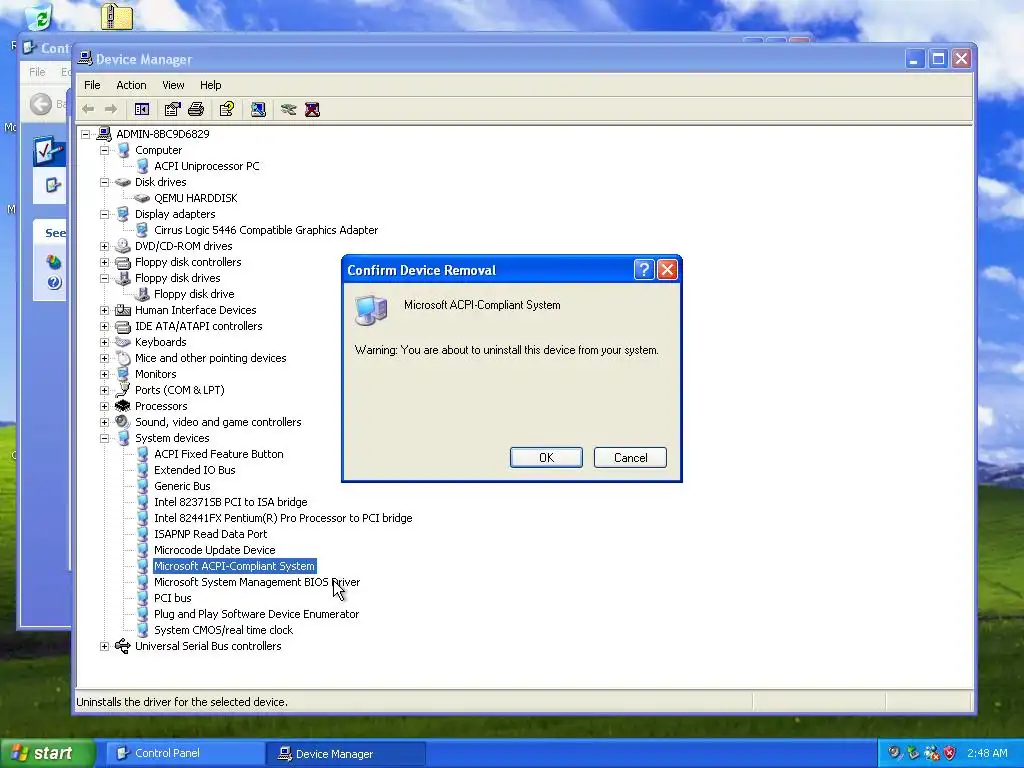Click Cancel in Confirm Device Removal dialog
Viewport: 1024px width, 768px height.
pos(630,458)
